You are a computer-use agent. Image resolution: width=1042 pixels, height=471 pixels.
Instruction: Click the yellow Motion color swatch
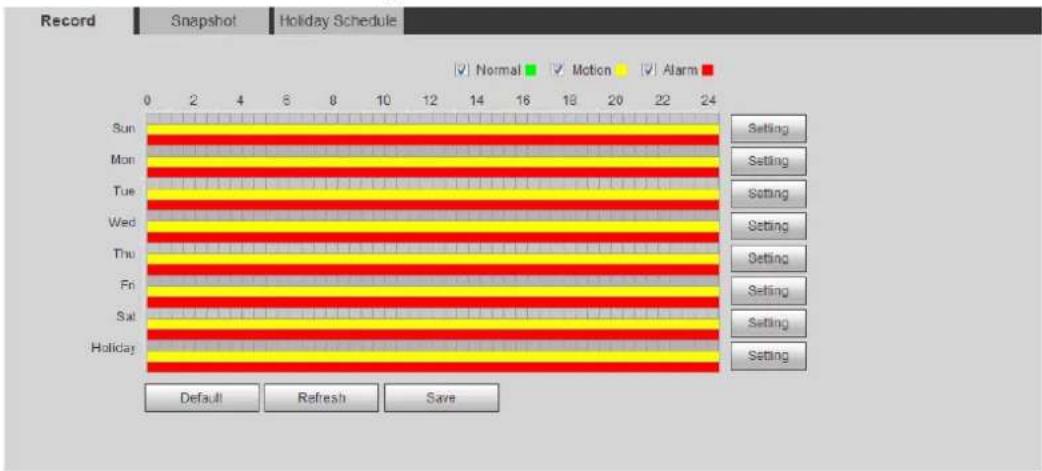[623, 70]
